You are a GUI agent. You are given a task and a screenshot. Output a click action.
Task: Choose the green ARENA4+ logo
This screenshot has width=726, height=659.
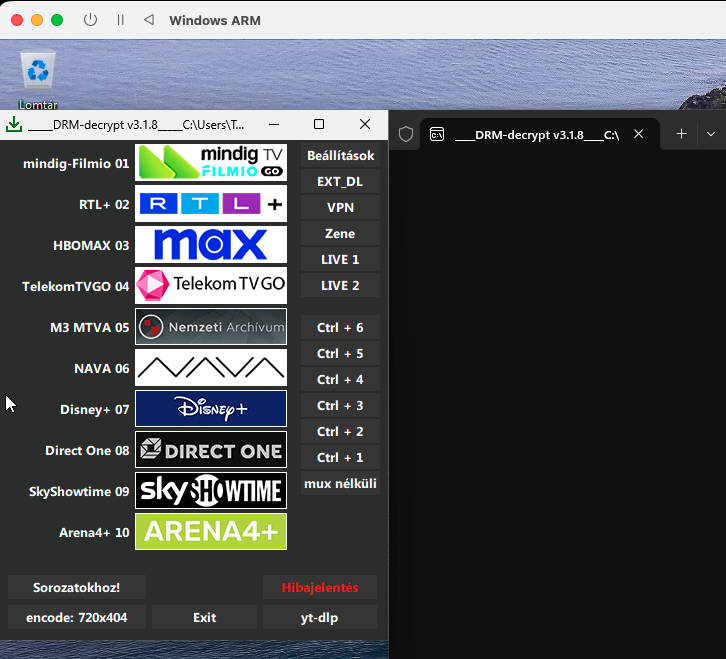coord(211,531)
